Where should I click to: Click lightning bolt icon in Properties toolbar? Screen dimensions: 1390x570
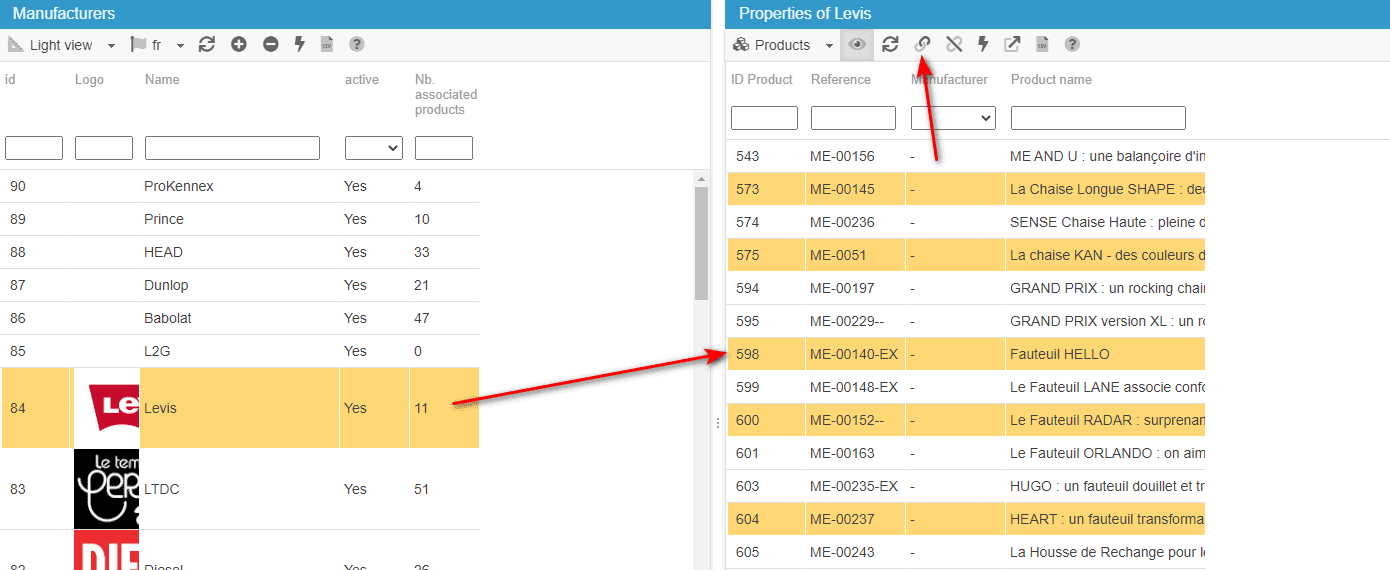983,44
